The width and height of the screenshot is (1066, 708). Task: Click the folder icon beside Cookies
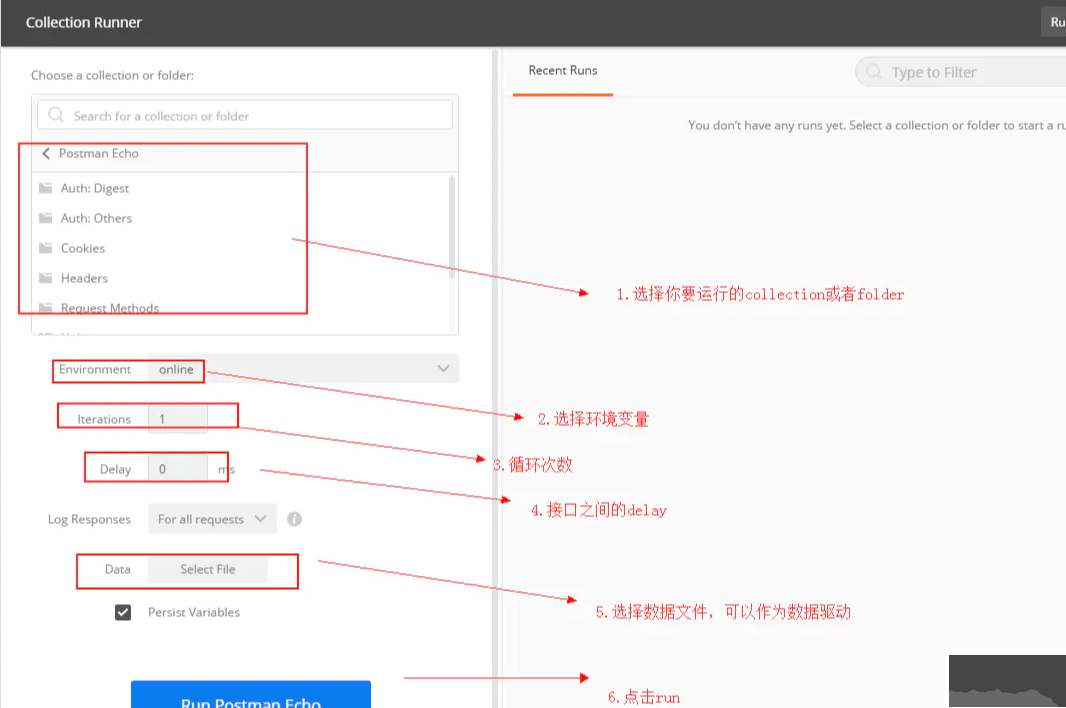click(46, 248)
